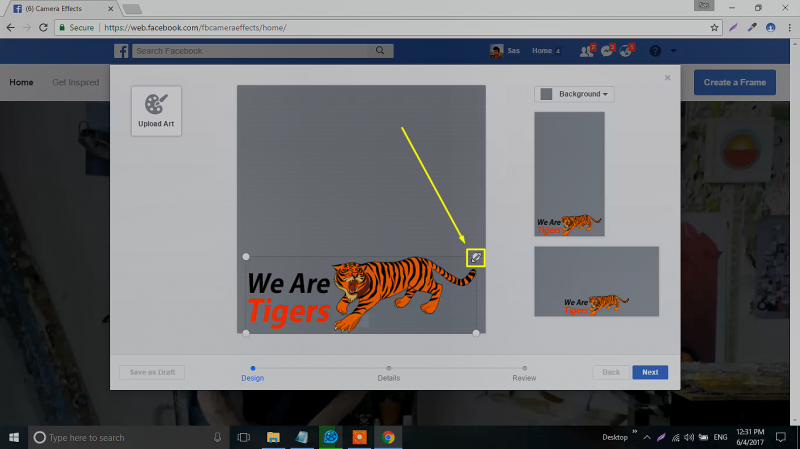
Task: Open Get Inspired tab
Action: [x=76, y=82]
